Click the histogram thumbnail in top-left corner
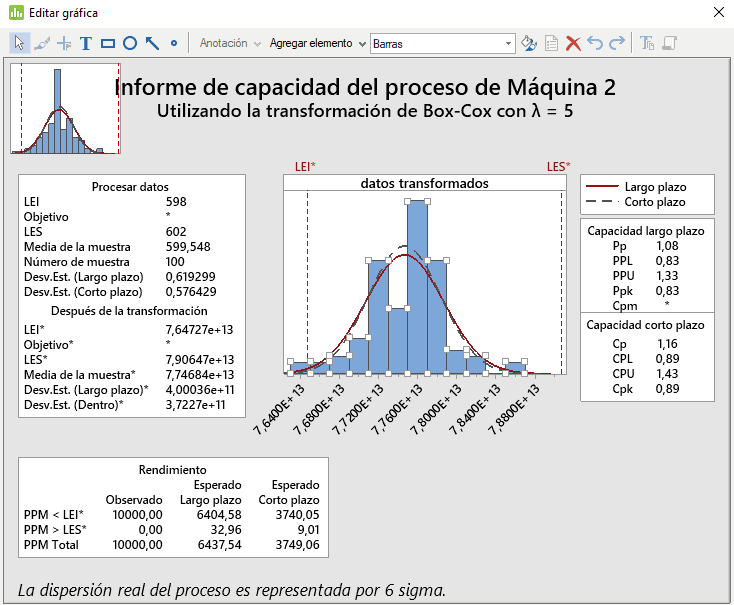This screenshot has height=605, width=734. point(65,110)
